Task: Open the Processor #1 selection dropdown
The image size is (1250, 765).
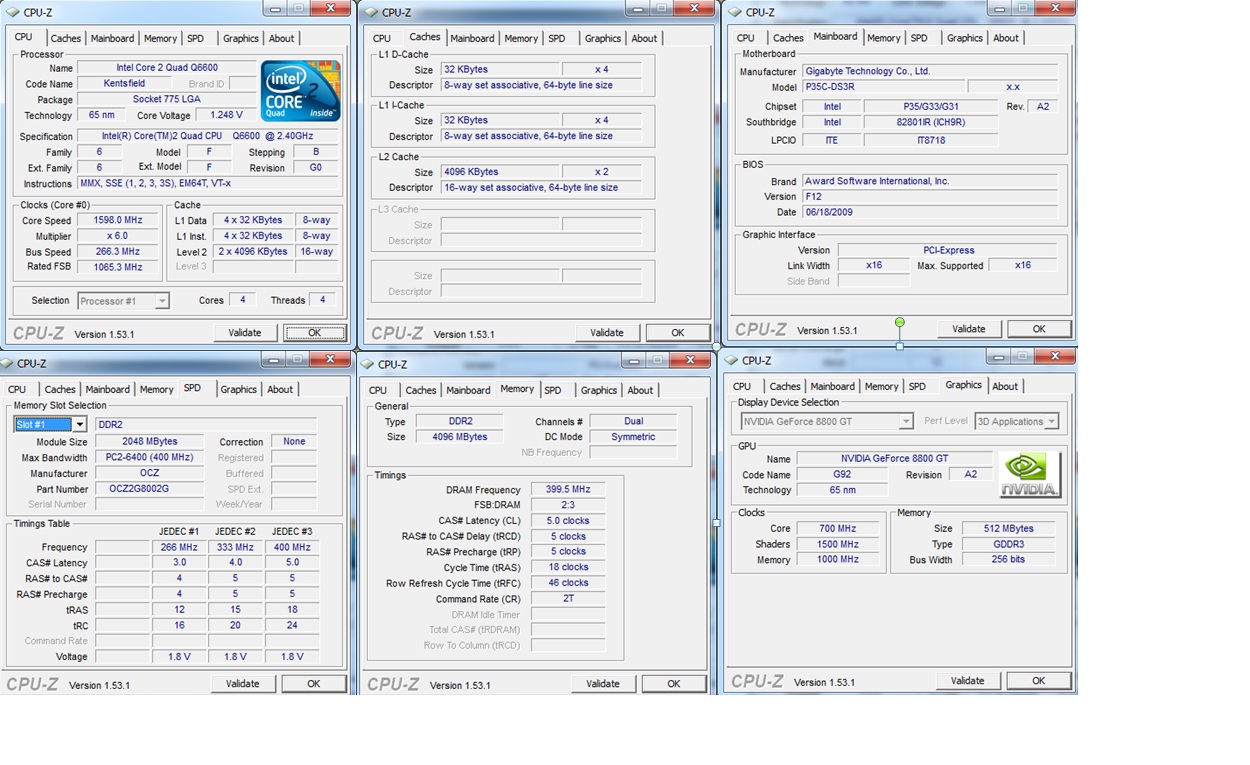Action: pyautogui.click(x=162, y=301)
